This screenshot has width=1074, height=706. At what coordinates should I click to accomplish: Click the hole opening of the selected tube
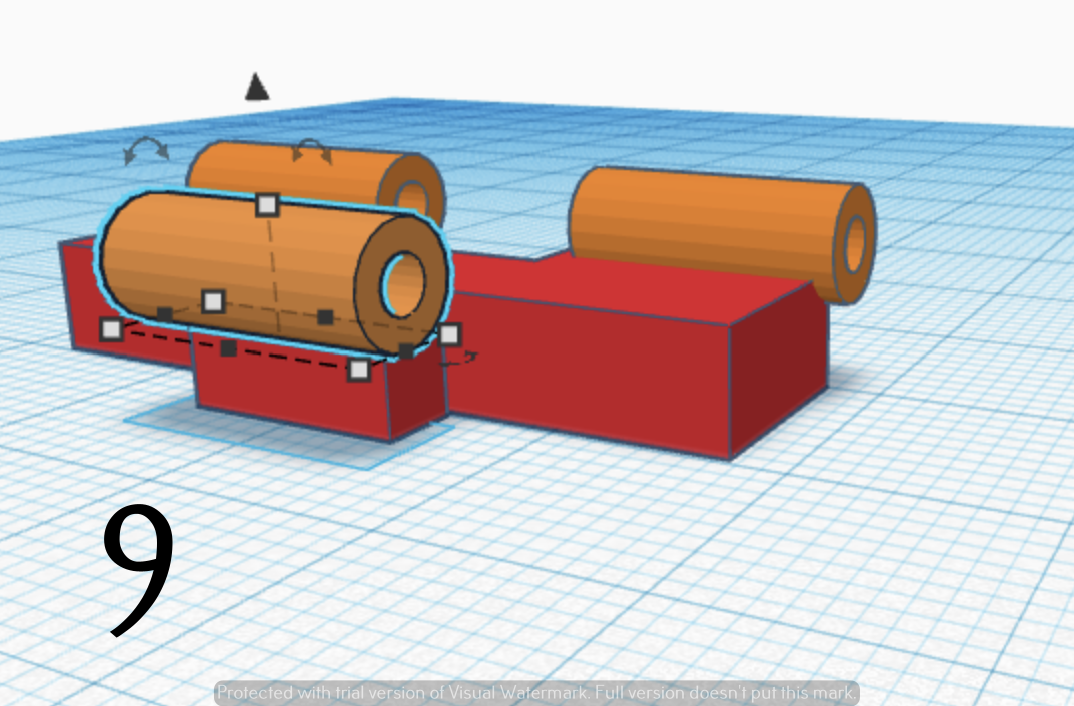click(404, 285)
